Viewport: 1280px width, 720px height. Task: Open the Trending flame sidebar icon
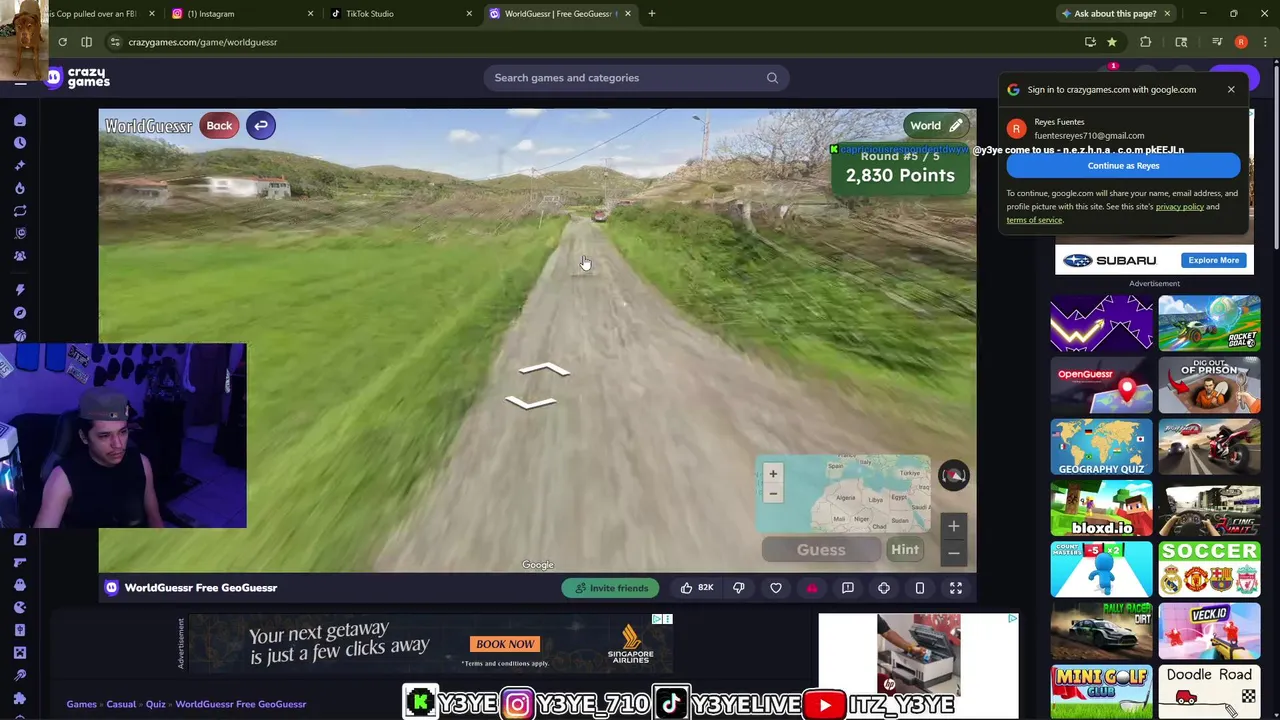point(19,189)
